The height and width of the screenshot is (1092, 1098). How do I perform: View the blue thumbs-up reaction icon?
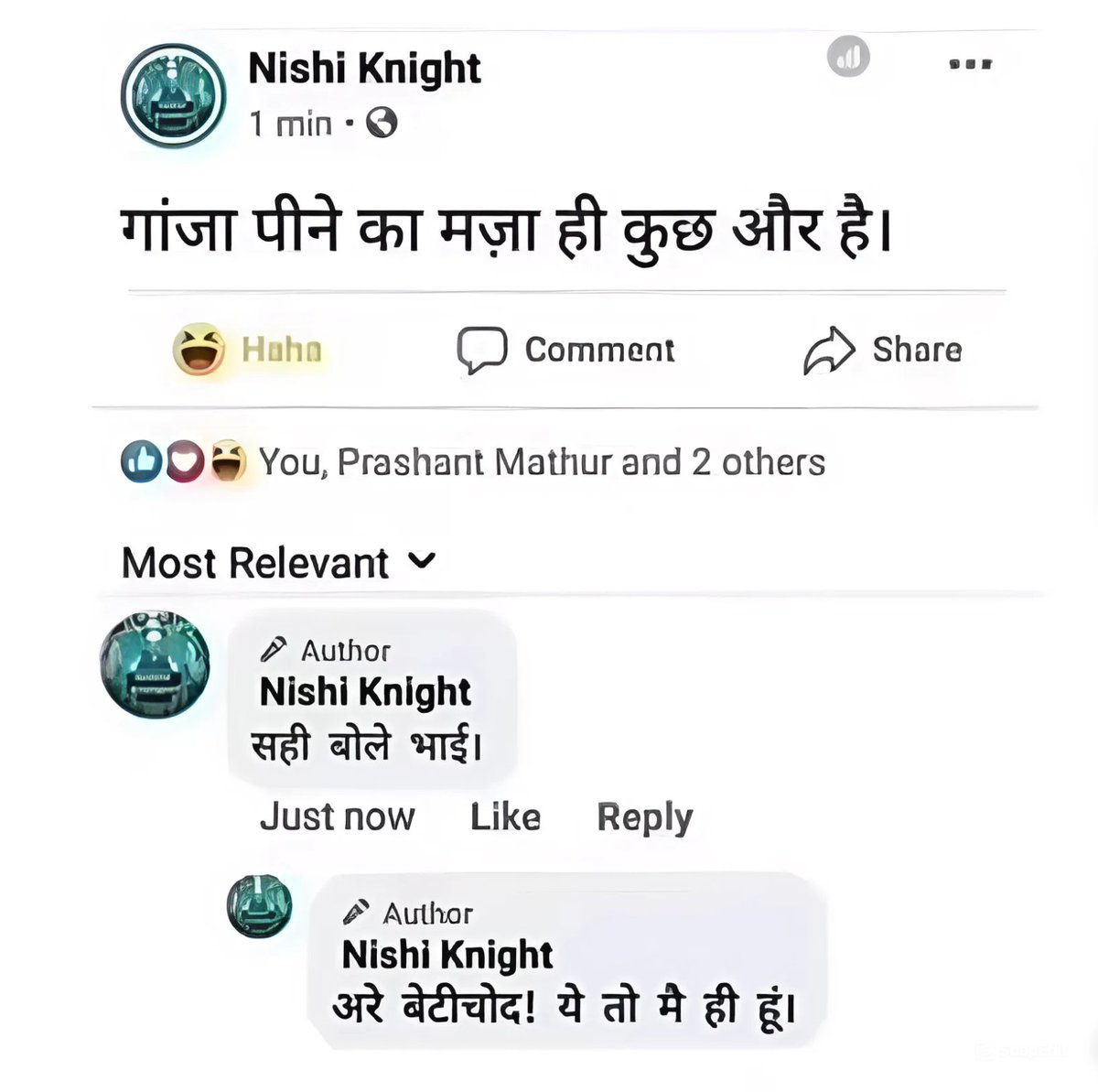coord(141,462)
